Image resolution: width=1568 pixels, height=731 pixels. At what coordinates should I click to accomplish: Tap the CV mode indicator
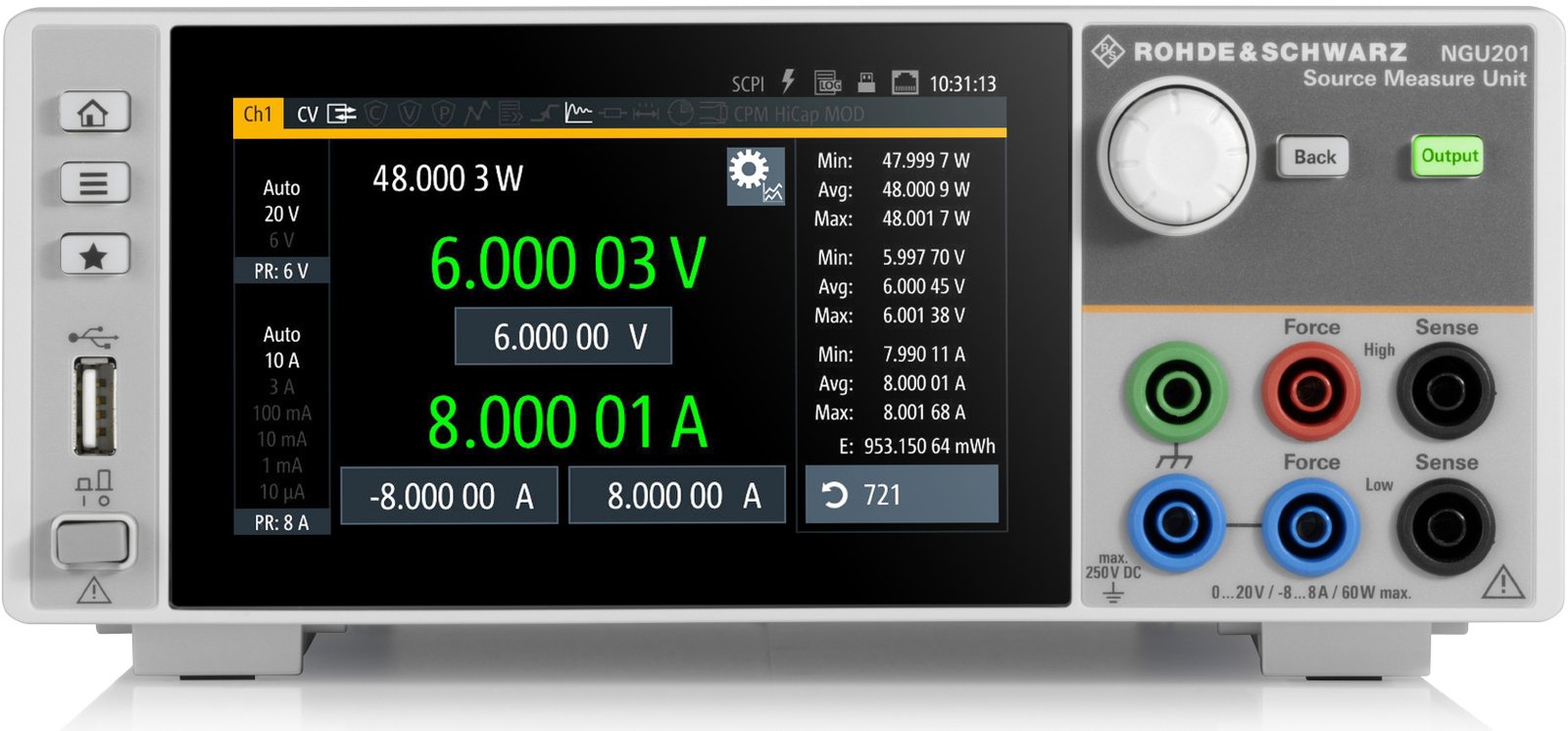(308, 115)
